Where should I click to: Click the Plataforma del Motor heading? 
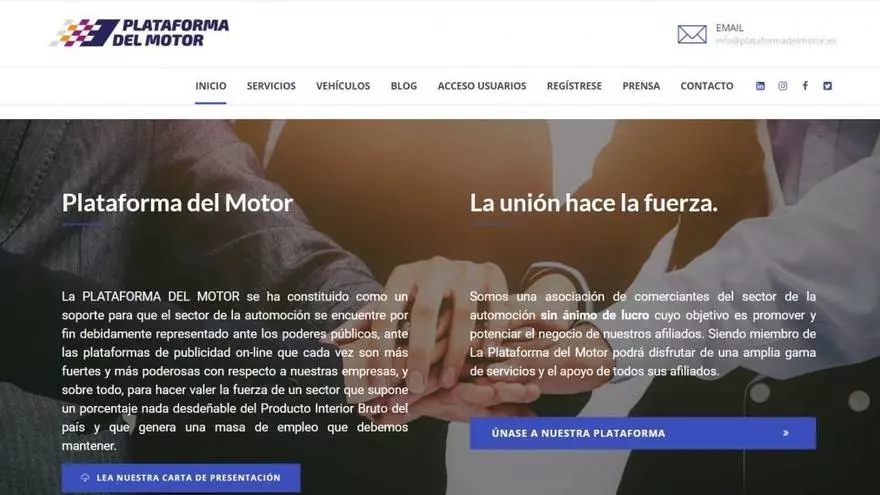(177, 203)
